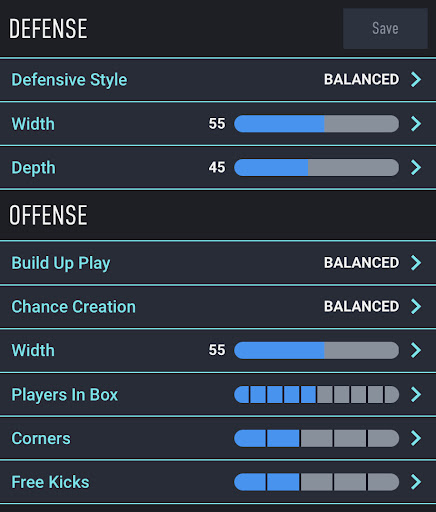
Task: Set the offense Width slider bar
Action: click(316, 350)
